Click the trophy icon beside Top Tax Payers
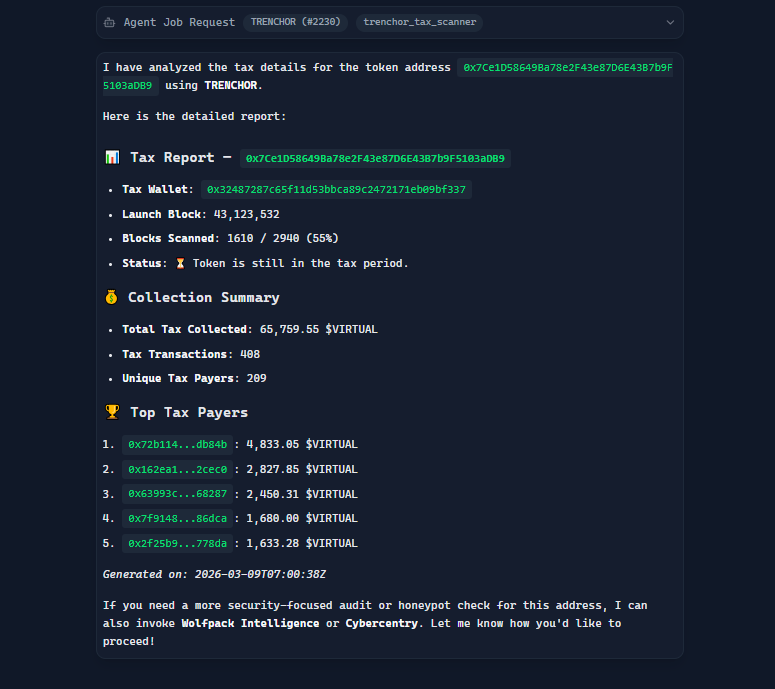The image size is (775, 689). tap(112, 412)
